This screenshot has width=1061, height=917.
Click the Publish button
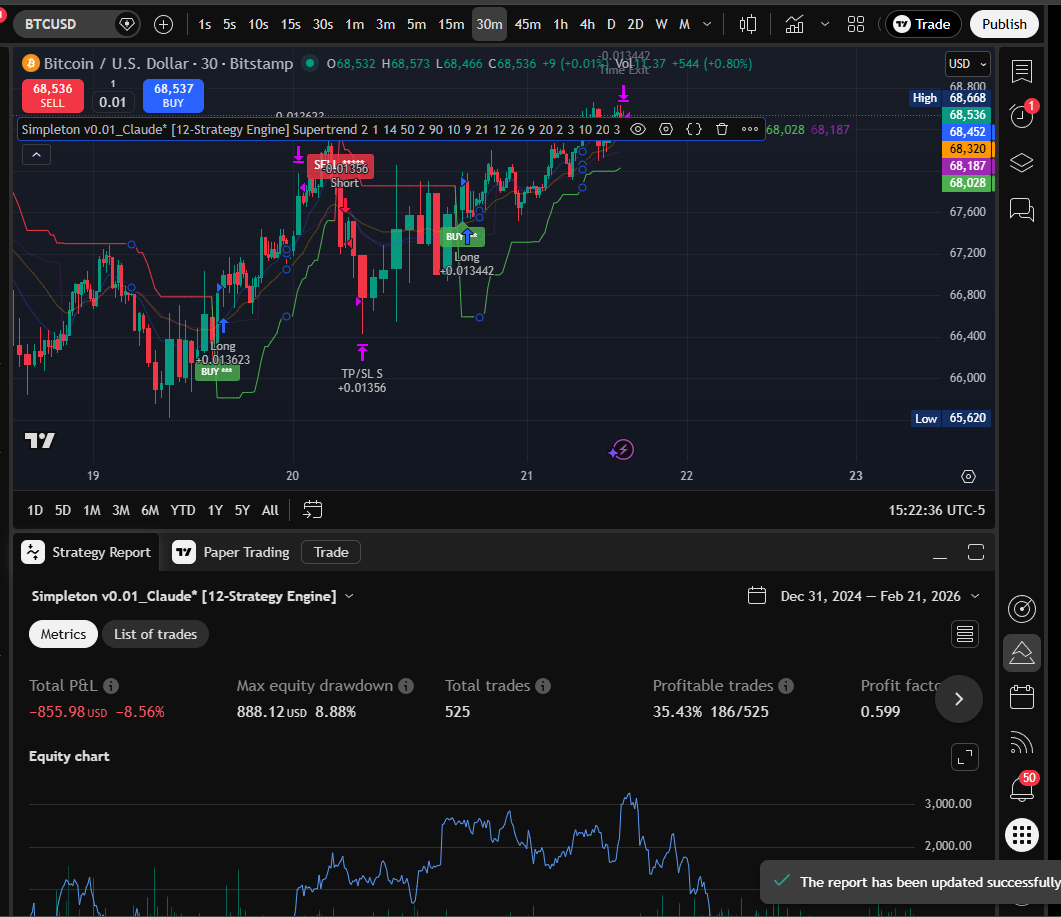coord(1004,24)
